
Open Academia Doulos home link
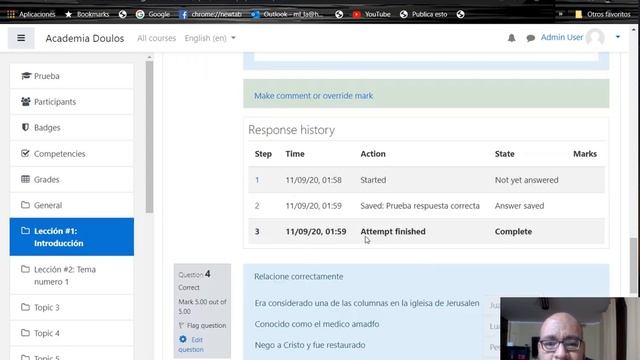click(x=85, y=38)
